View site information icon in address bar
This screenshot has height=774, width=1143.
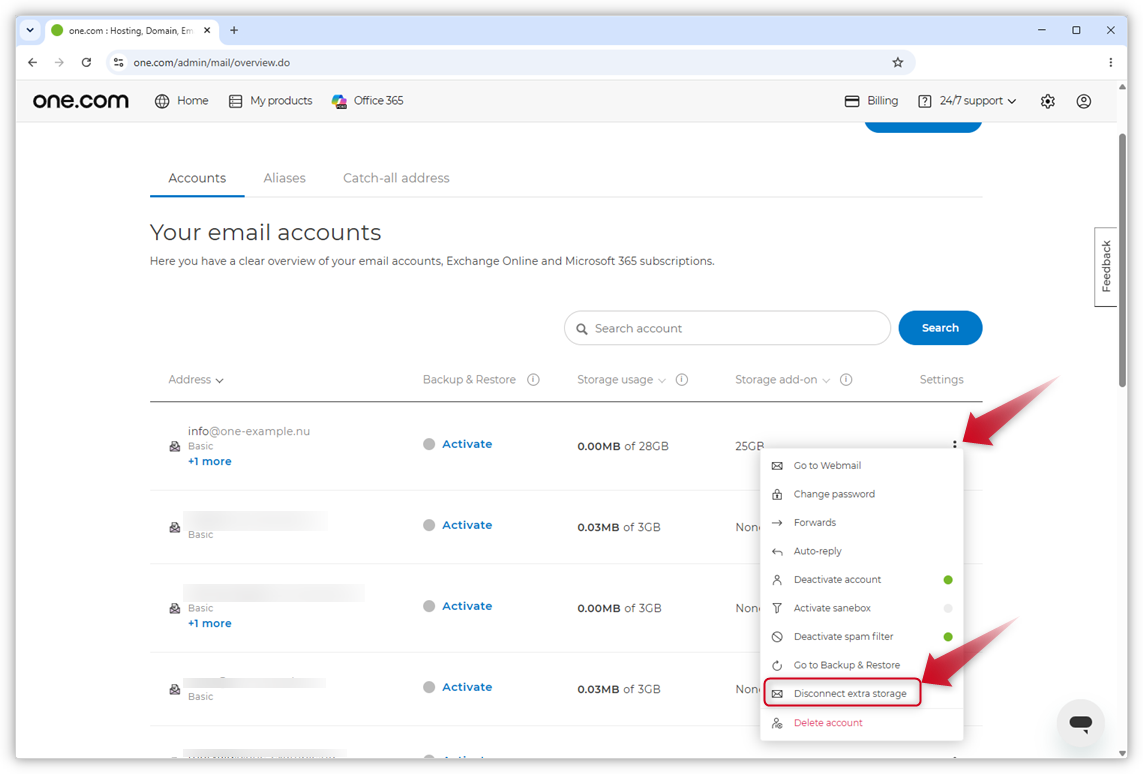pyautogui.click(x=119, y=63)
